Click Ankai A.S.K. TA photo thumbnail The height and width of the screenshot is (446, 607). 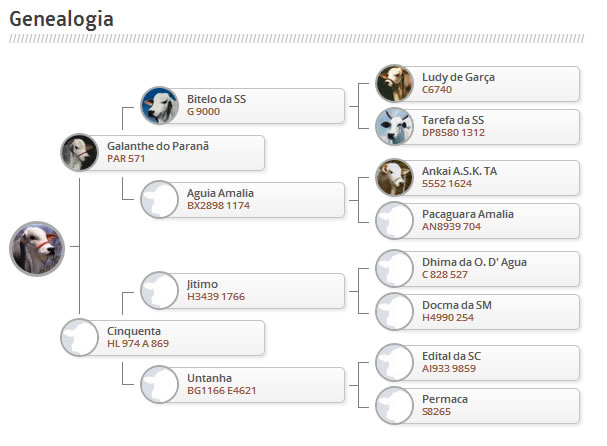click(395, 178)
